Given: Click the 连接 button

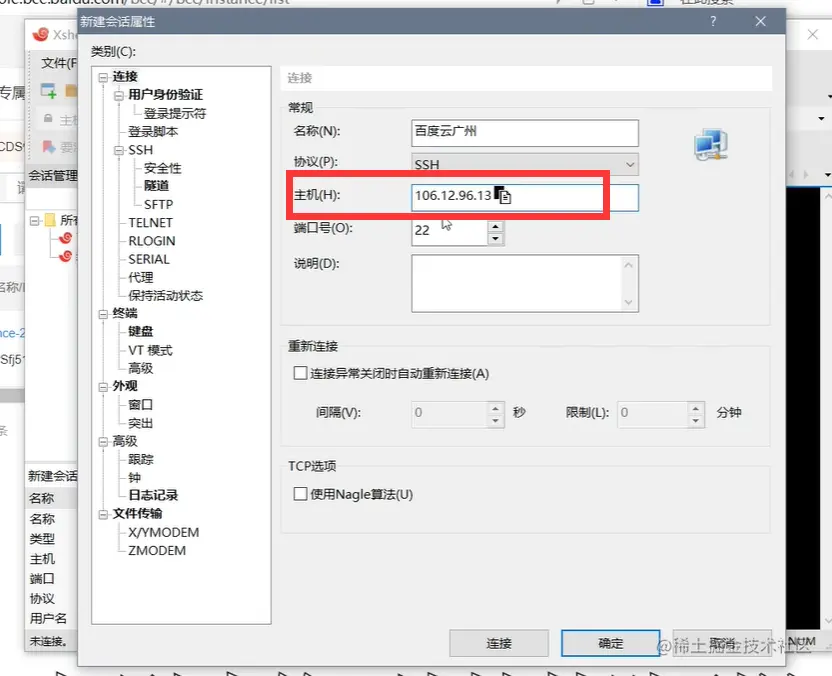Looking at the screenshot, I should (498, 643).
